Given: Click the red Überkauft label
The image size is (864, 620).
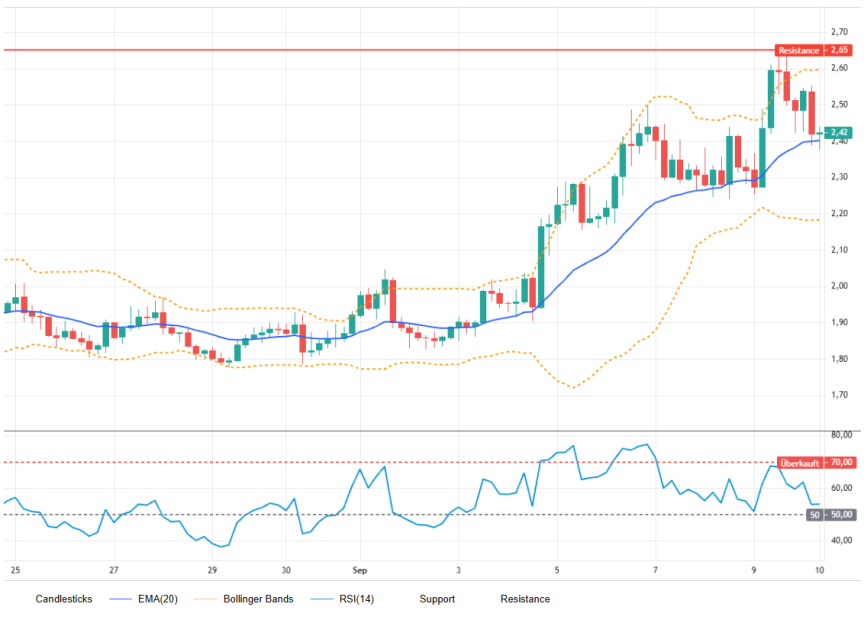Looking at the screenshot, I should [800, 463].
